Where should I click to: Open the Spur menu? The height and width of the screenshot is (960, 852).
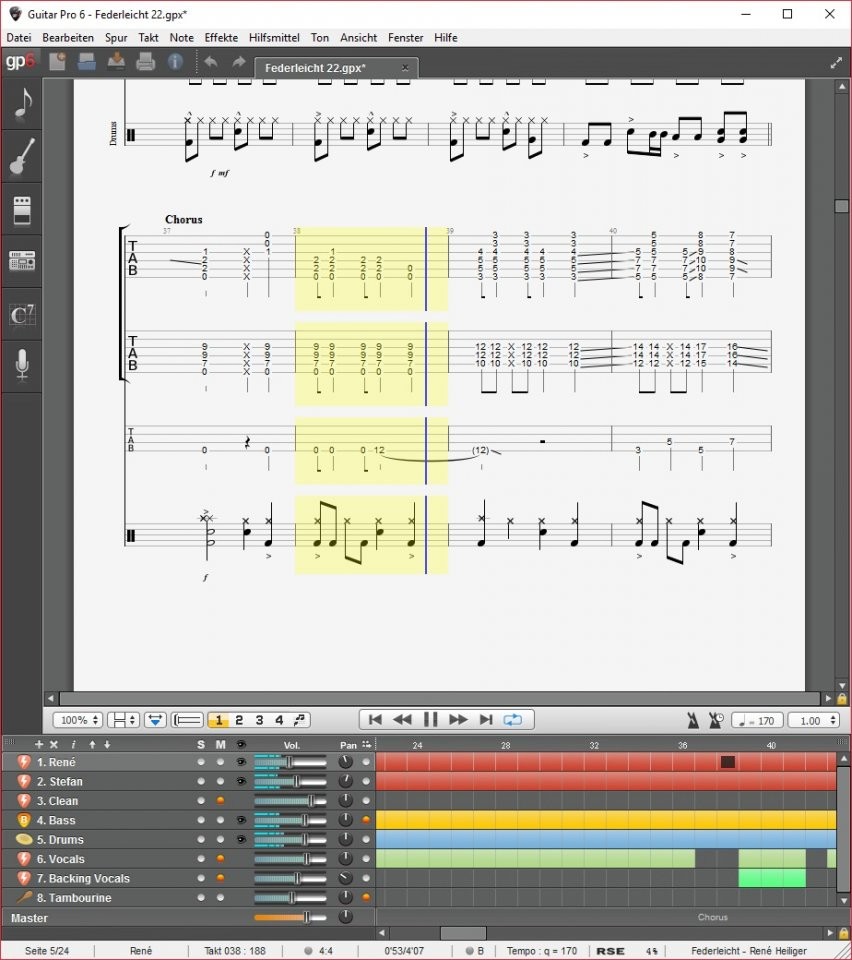116,37
